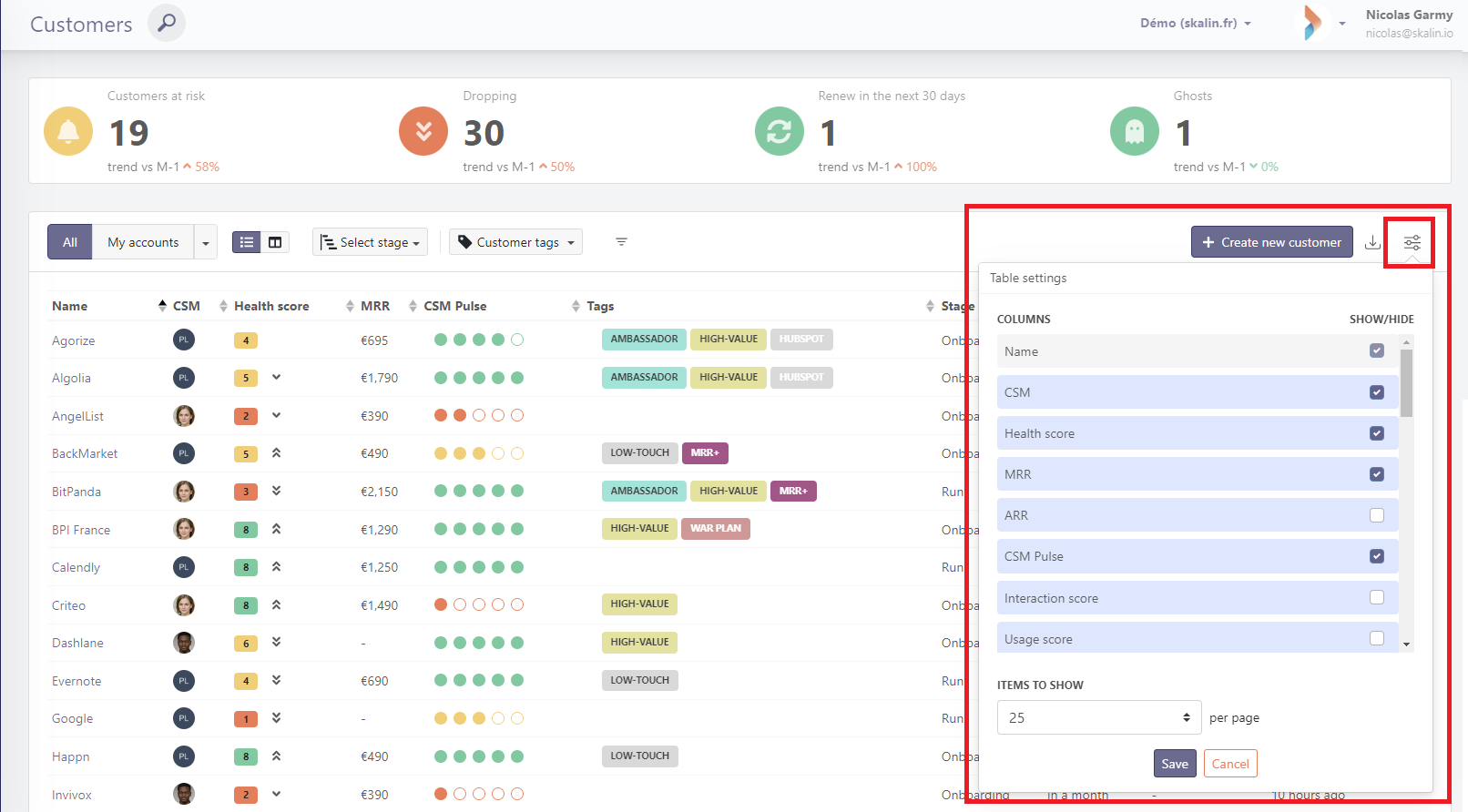Click the Create new customer button
The width and height of the screenshot is (1468, 812).
pos(1272,242)
